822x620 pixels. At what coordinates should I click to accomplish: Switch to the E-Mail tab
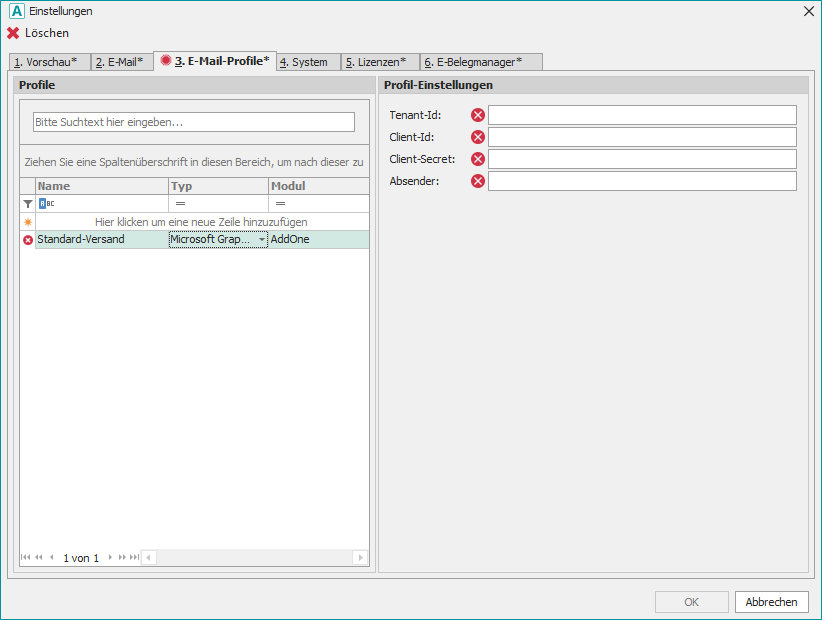122,62
